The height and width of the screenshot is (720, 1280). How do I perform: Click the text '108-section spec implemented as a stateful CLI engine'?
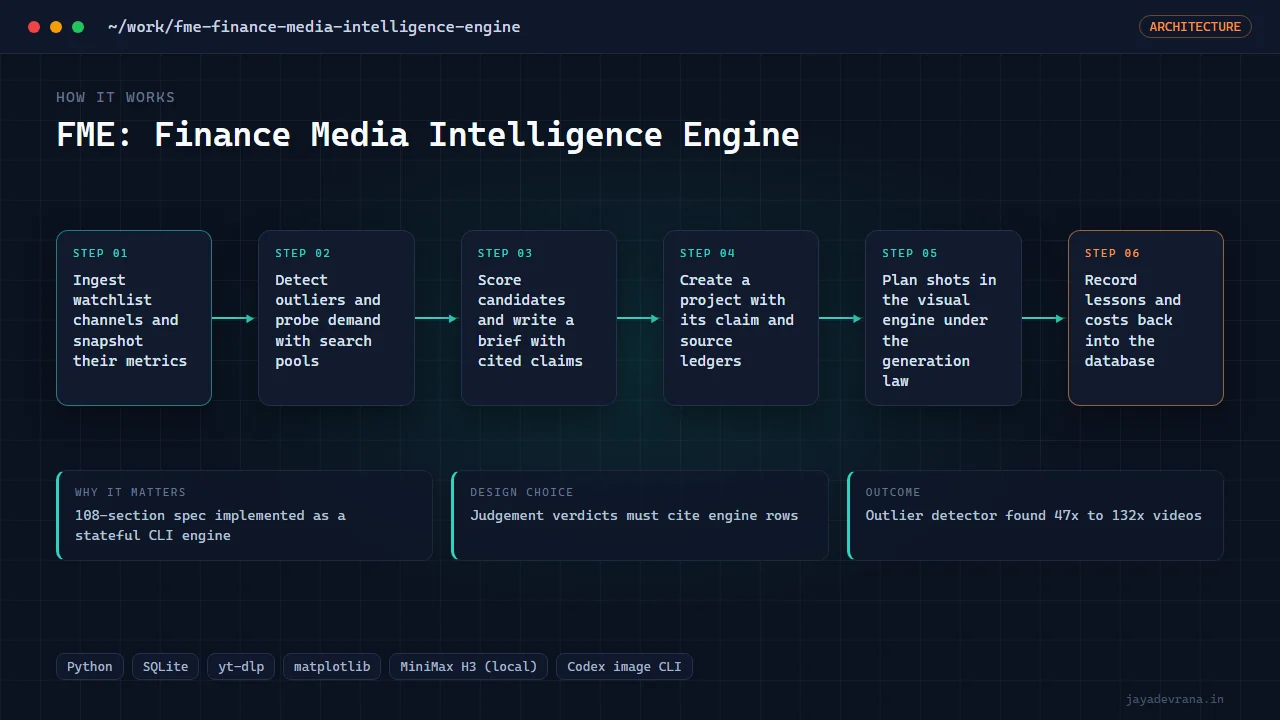[x=210, y=525]
